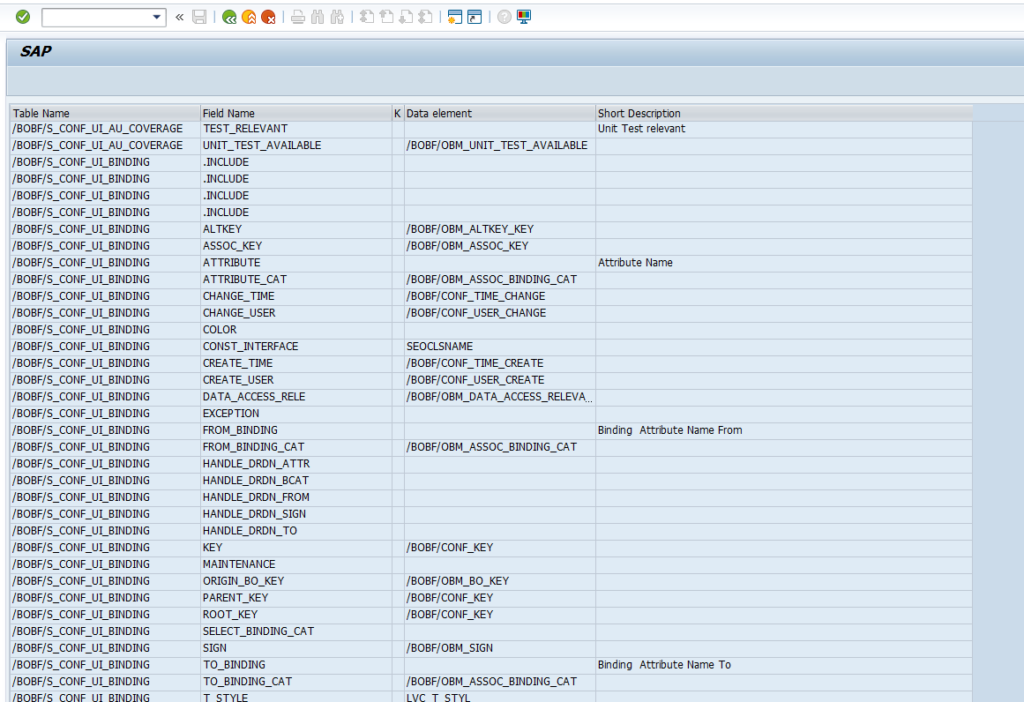1024x702 pixels.
Task: Select the Short Description column header
Action: [784, 113]
